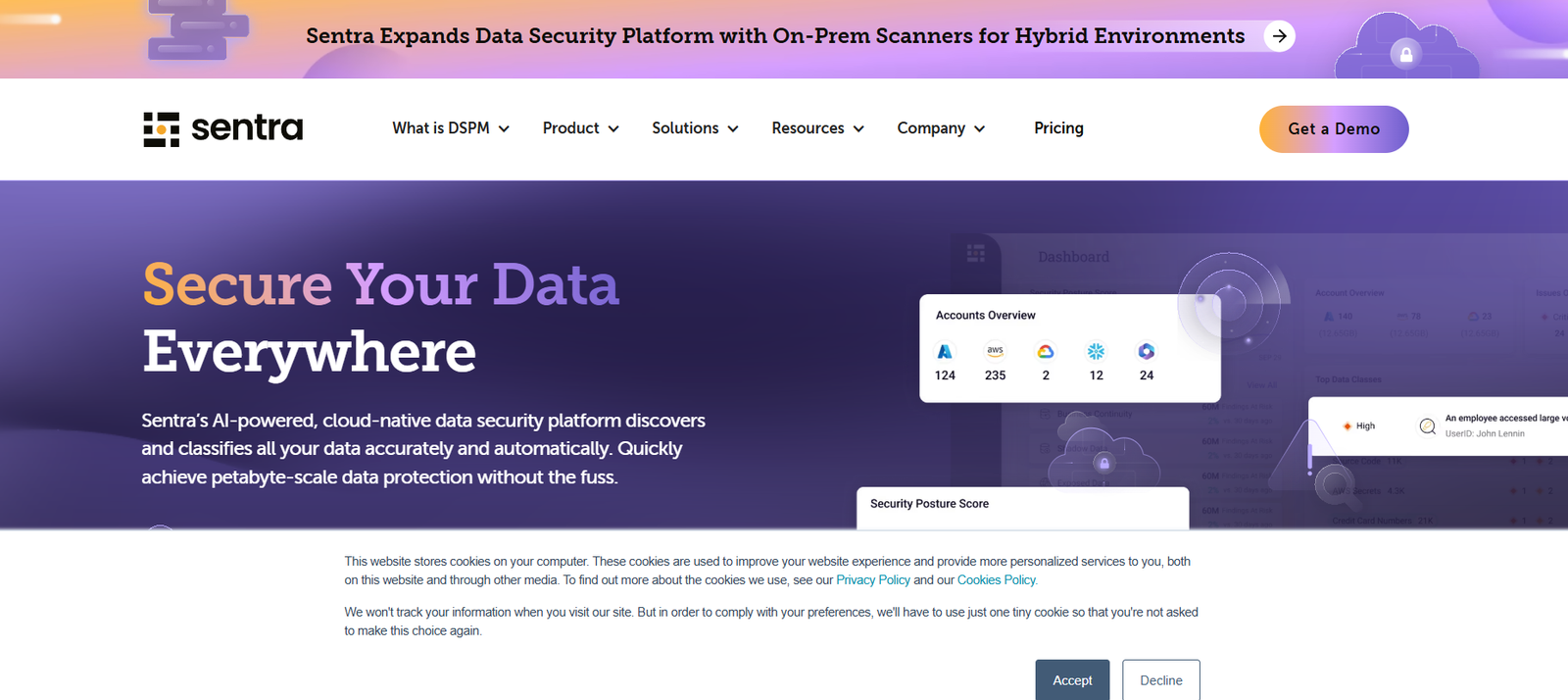1568x700 pixels.
Task: Open the Company menu
Action: click(941, 128)
